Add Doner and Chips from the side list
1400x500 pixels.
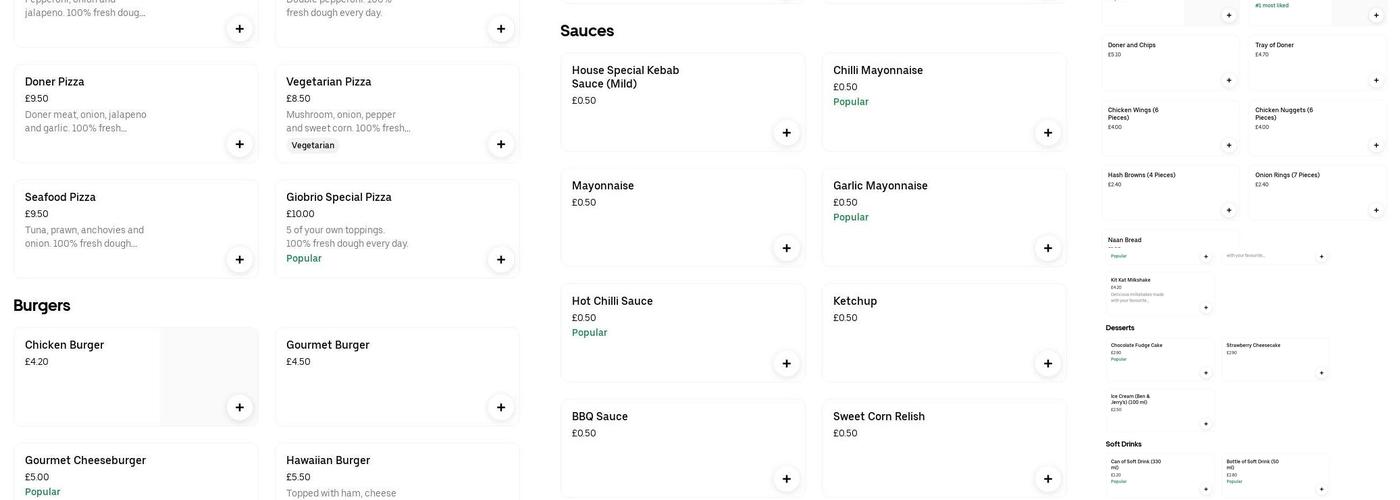click(1229, 80)
